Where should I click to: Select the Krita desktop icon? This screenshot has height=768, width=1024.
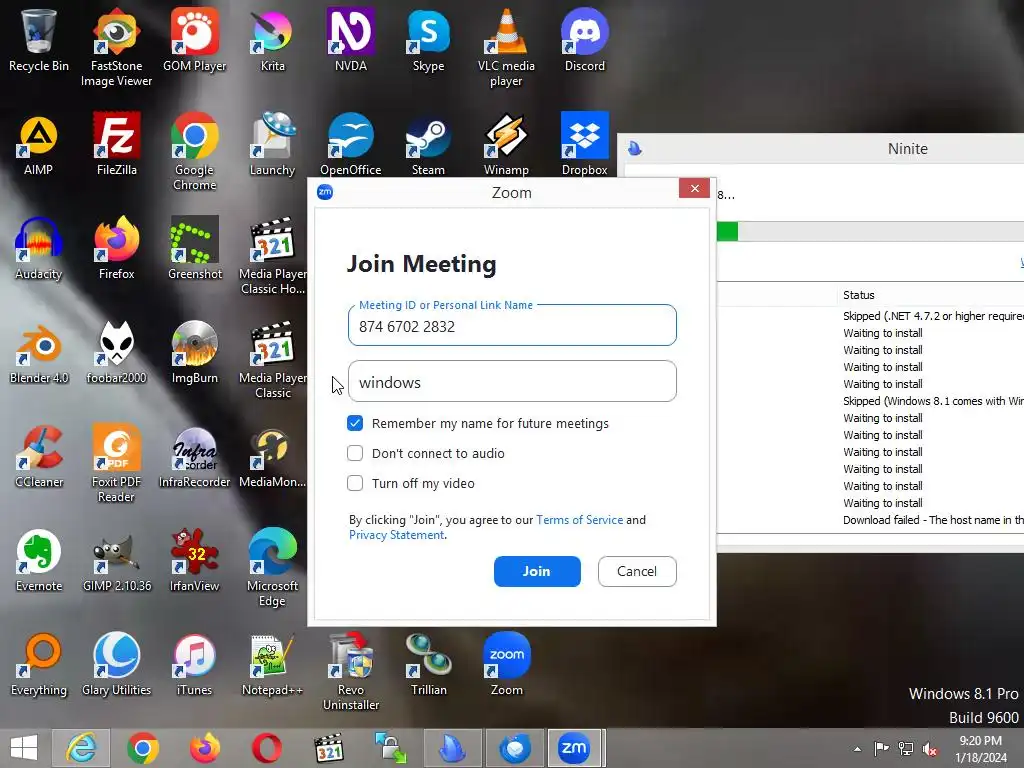(272, 39)
